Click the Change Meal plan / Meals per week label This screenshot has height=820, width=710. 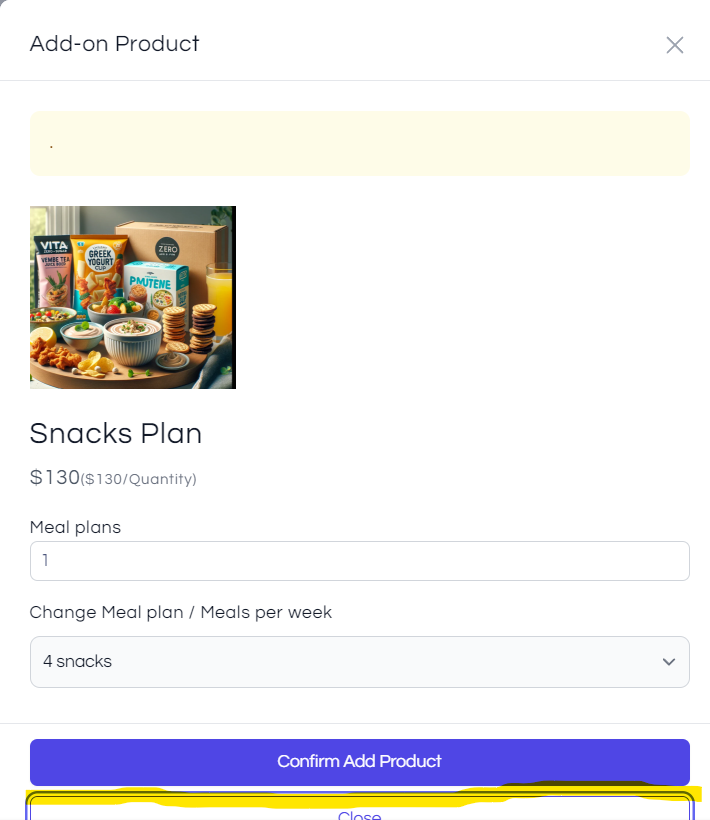[180, 612]
